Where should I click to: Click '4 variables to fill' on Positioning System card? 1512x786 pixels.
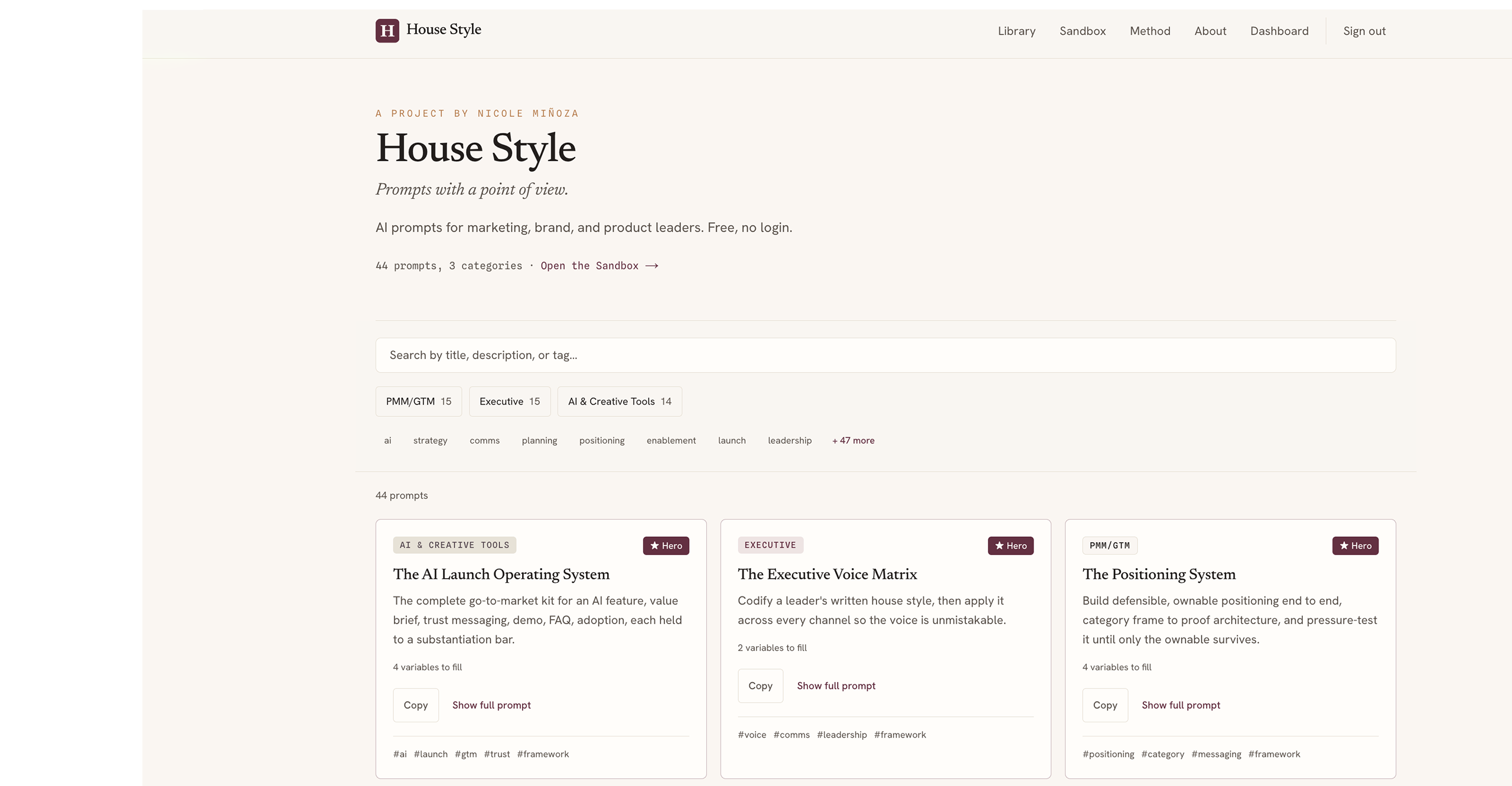(1117, 667)
